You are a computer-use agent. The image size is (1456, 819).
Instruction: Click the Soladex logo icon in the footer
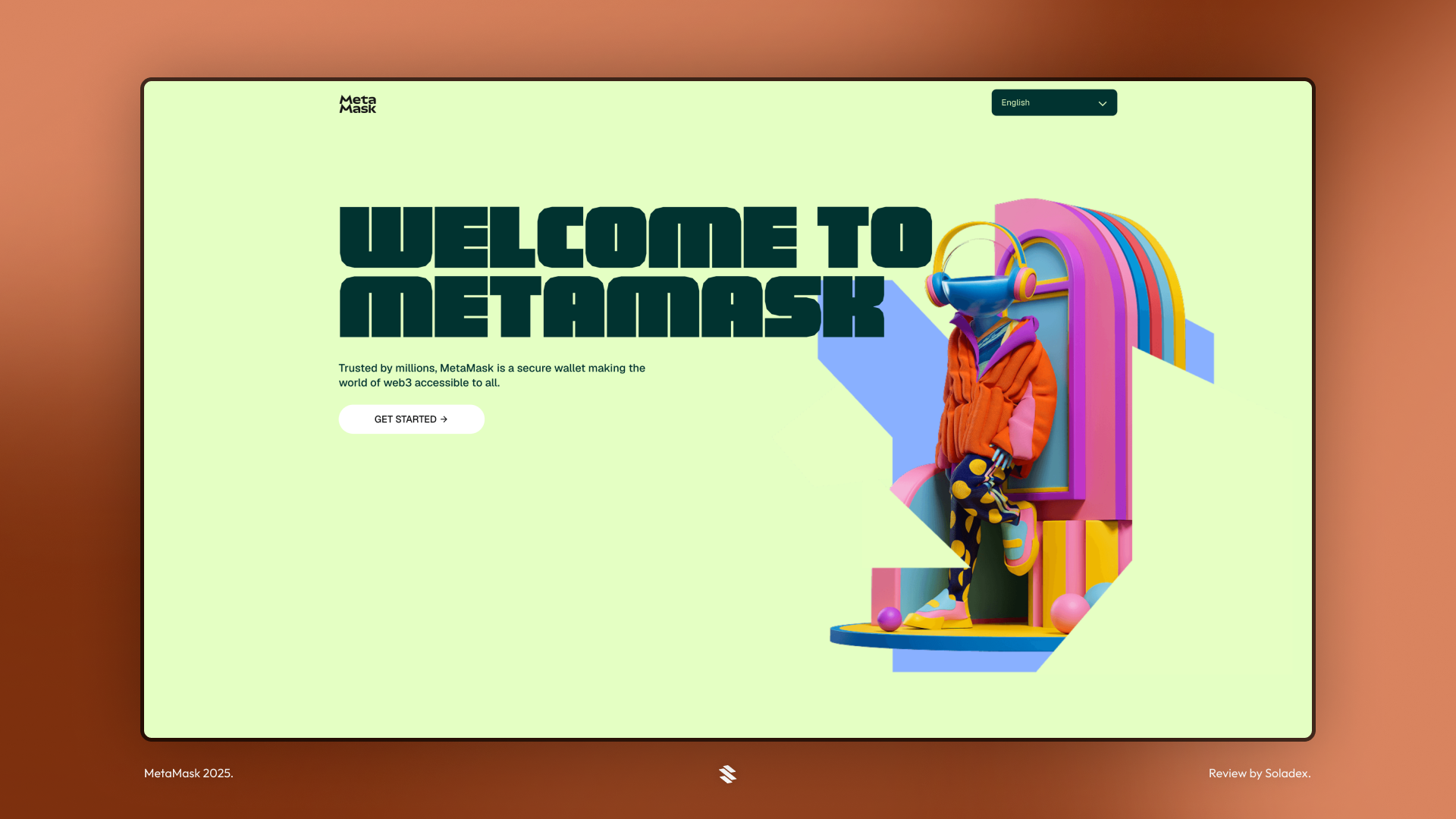coord(727,773)
